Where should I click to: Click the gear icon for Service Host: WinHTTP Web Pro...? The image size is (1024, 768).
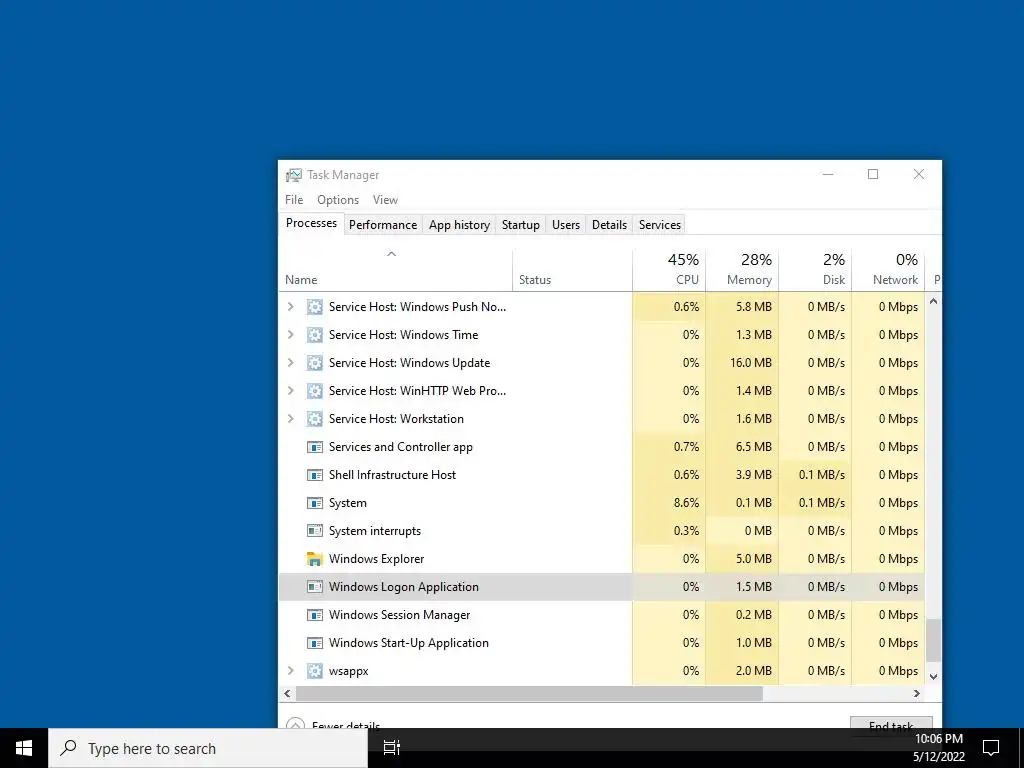315,391
